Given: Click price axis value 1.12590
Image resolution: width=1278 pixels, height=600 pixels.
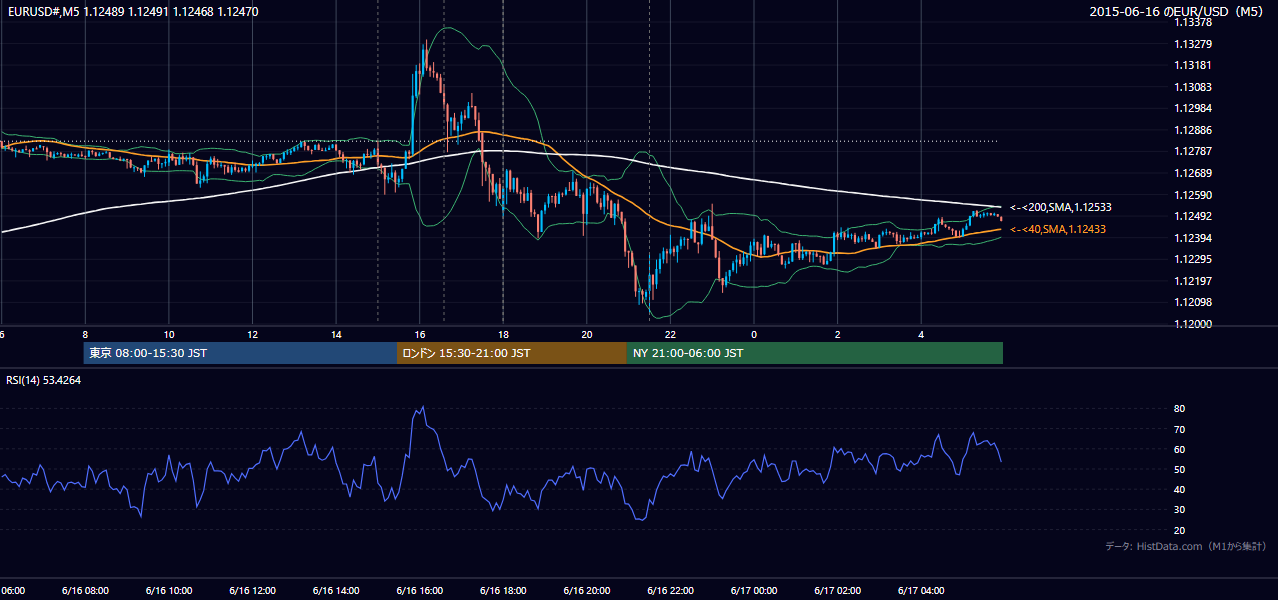Looking at the screenshot, I should [x=1193, y=195].
